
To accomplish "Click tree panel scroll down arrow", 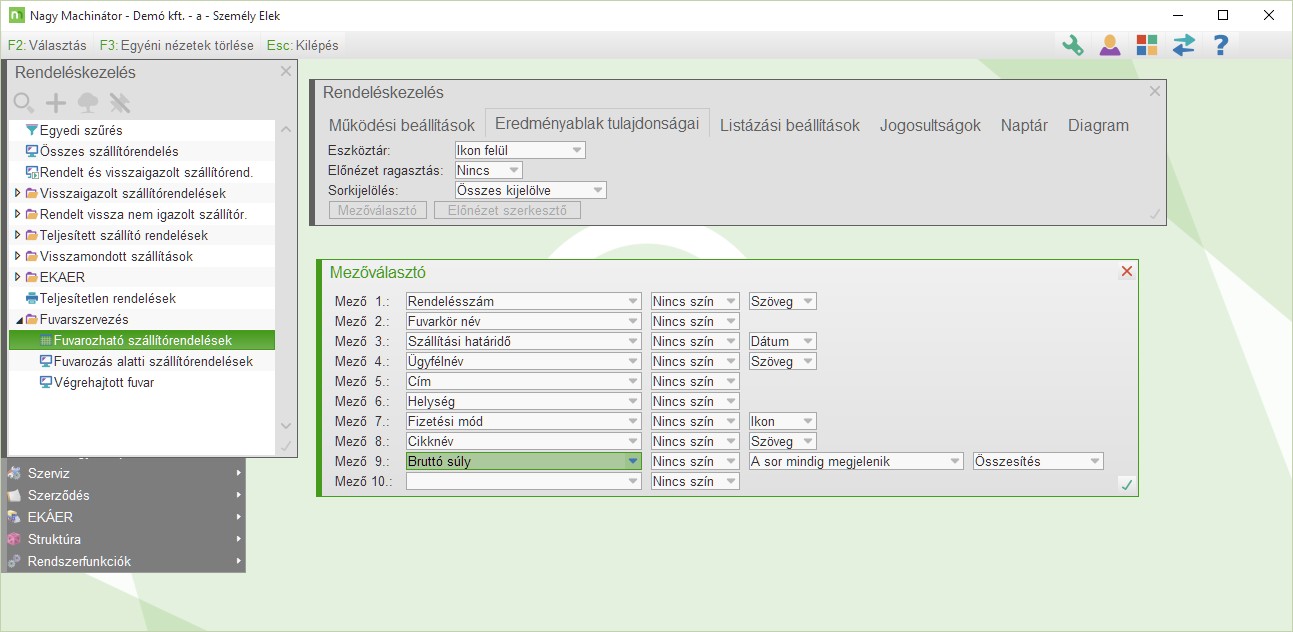I will [x=285, y=425].
